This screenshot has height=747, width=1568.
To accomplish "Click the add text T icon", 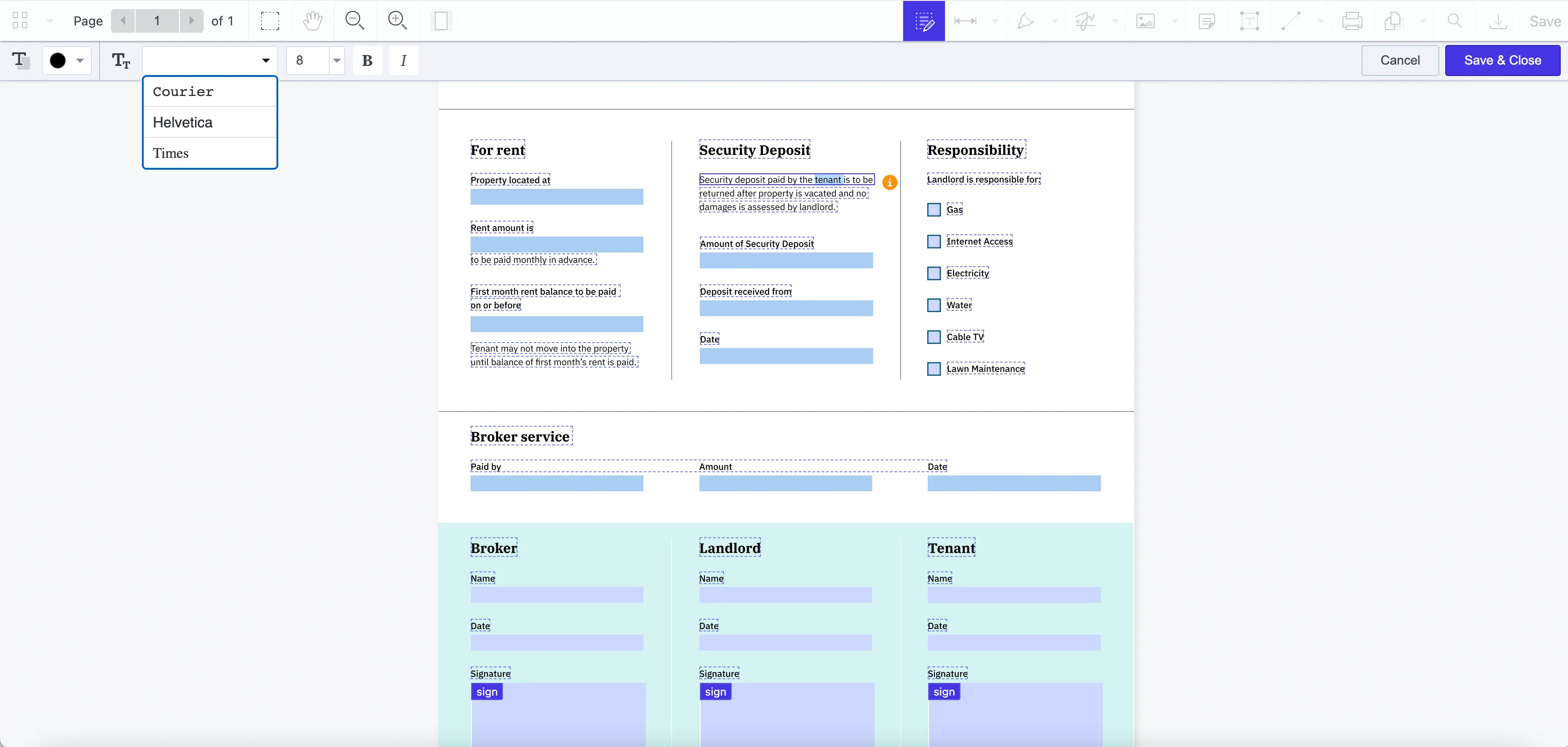I will (21, 60).
